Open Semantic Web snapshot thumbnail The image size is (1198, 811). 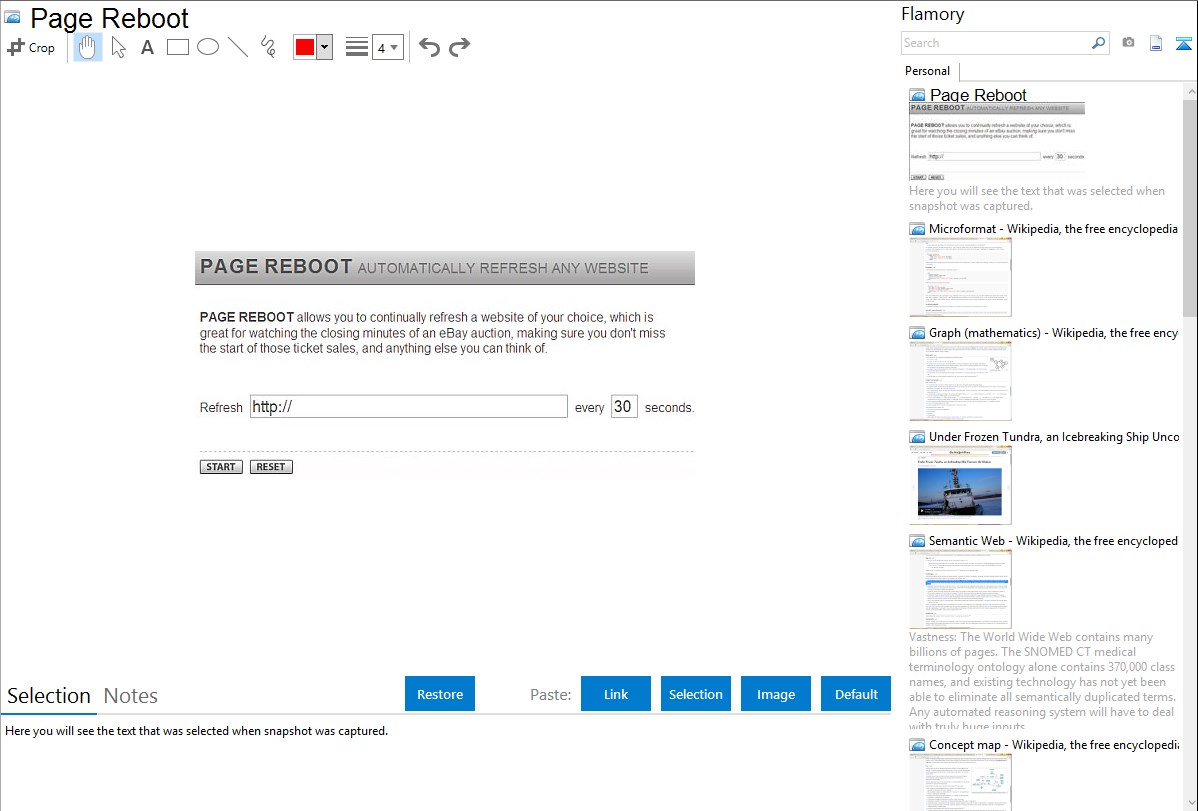960,589
